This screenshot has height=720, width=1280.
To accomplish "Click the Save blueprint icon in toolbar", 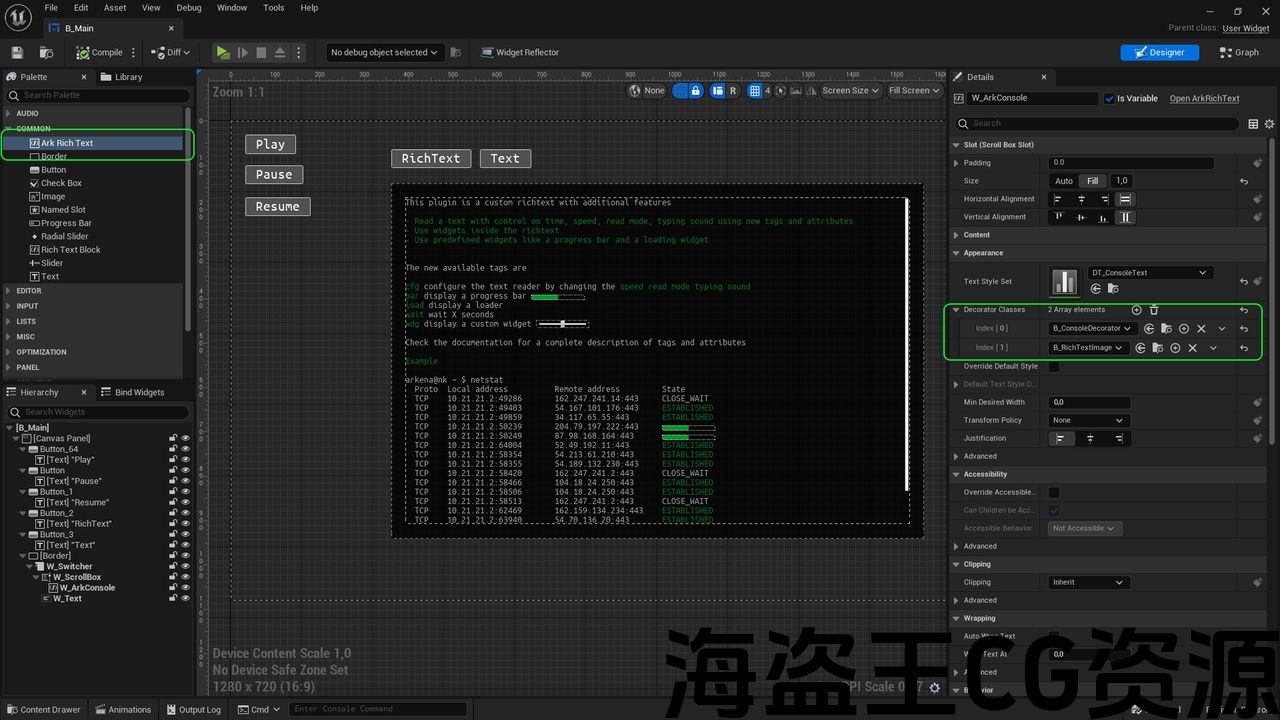I will click(17, 52).
